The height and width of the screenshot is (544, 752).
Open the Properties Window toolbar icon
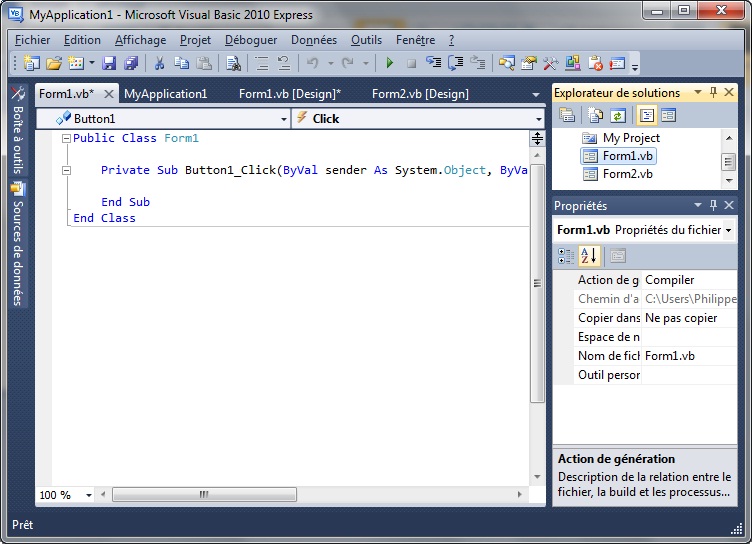(x=529, y=63)
